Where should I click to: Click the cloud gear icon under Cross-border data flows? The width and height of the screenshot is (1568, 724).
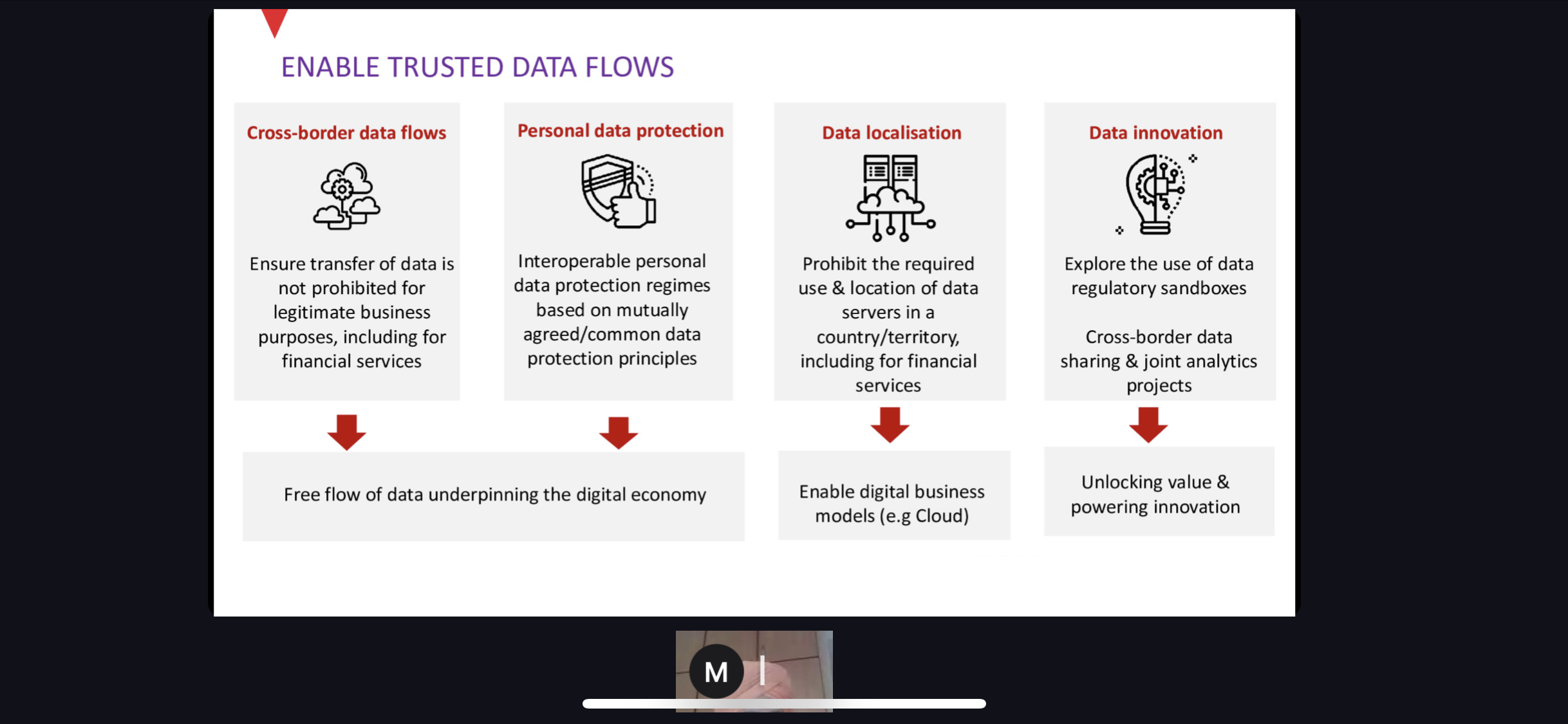point(346,196)
